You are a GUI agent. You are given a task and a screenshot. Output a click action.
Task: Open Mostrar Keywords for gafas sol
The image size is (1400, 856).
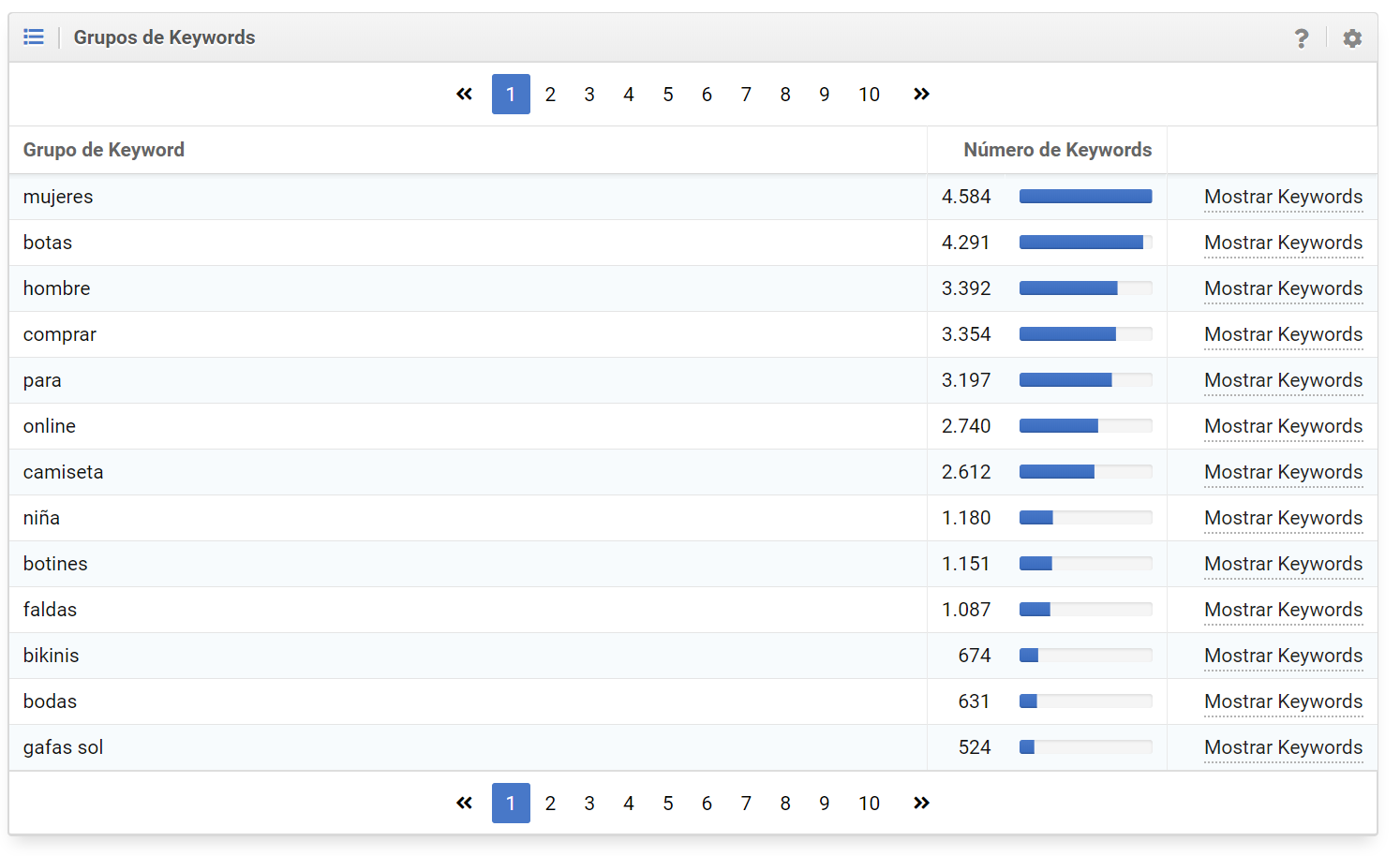(1283, 747)
